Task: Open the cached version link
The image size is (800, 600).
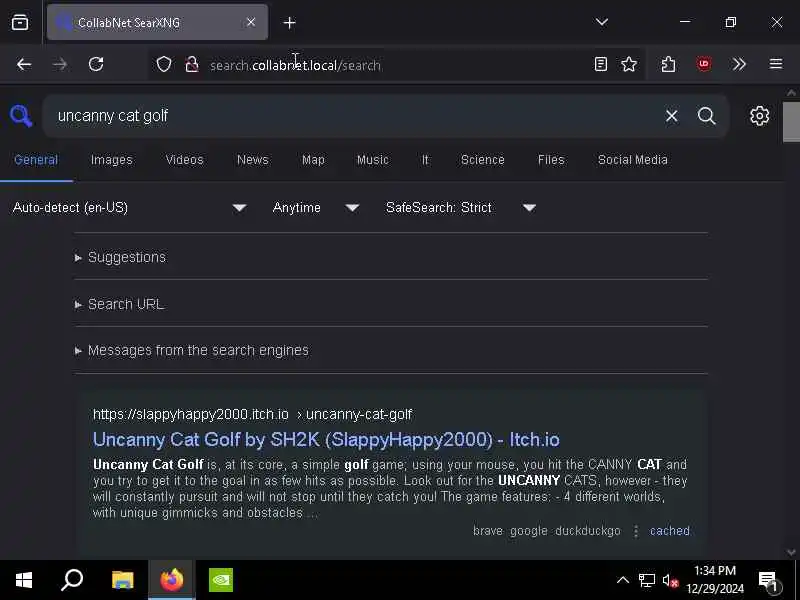Action: pos(670,531)
